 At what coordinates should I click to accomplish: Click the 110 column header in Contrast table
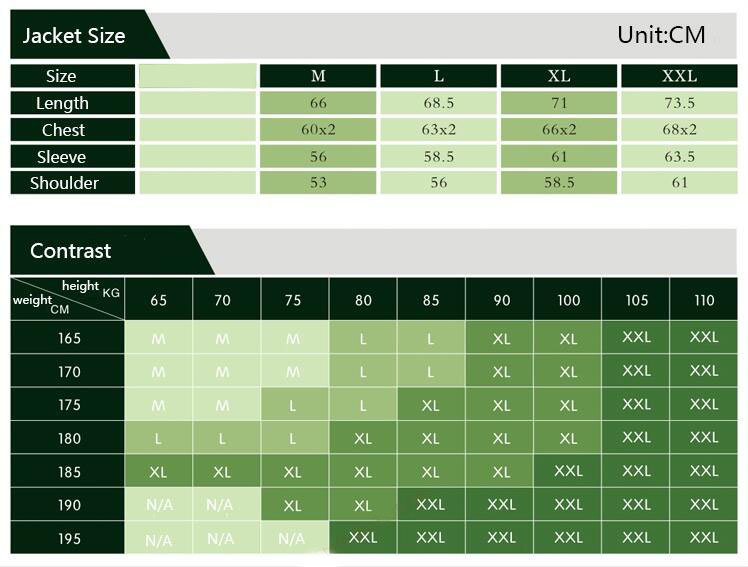(704, 300)
